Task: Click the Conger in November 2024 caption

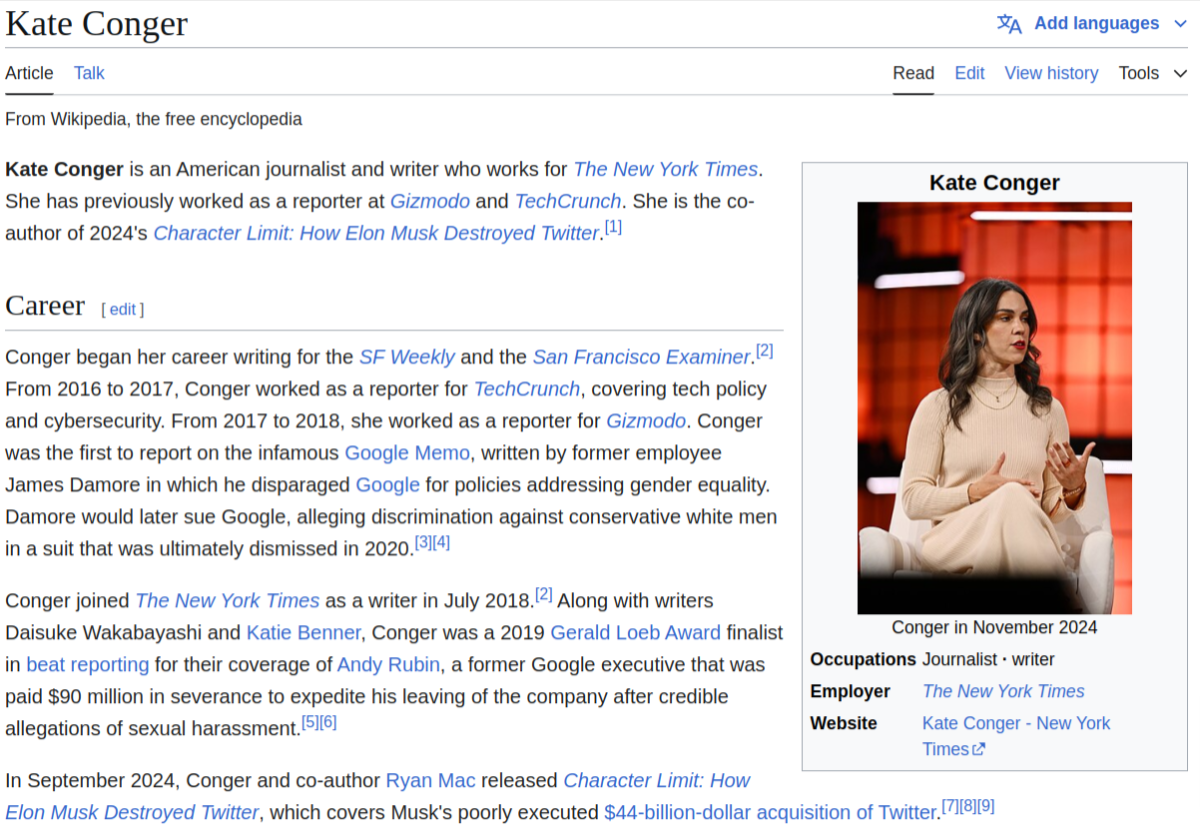Action: point(995,627)
